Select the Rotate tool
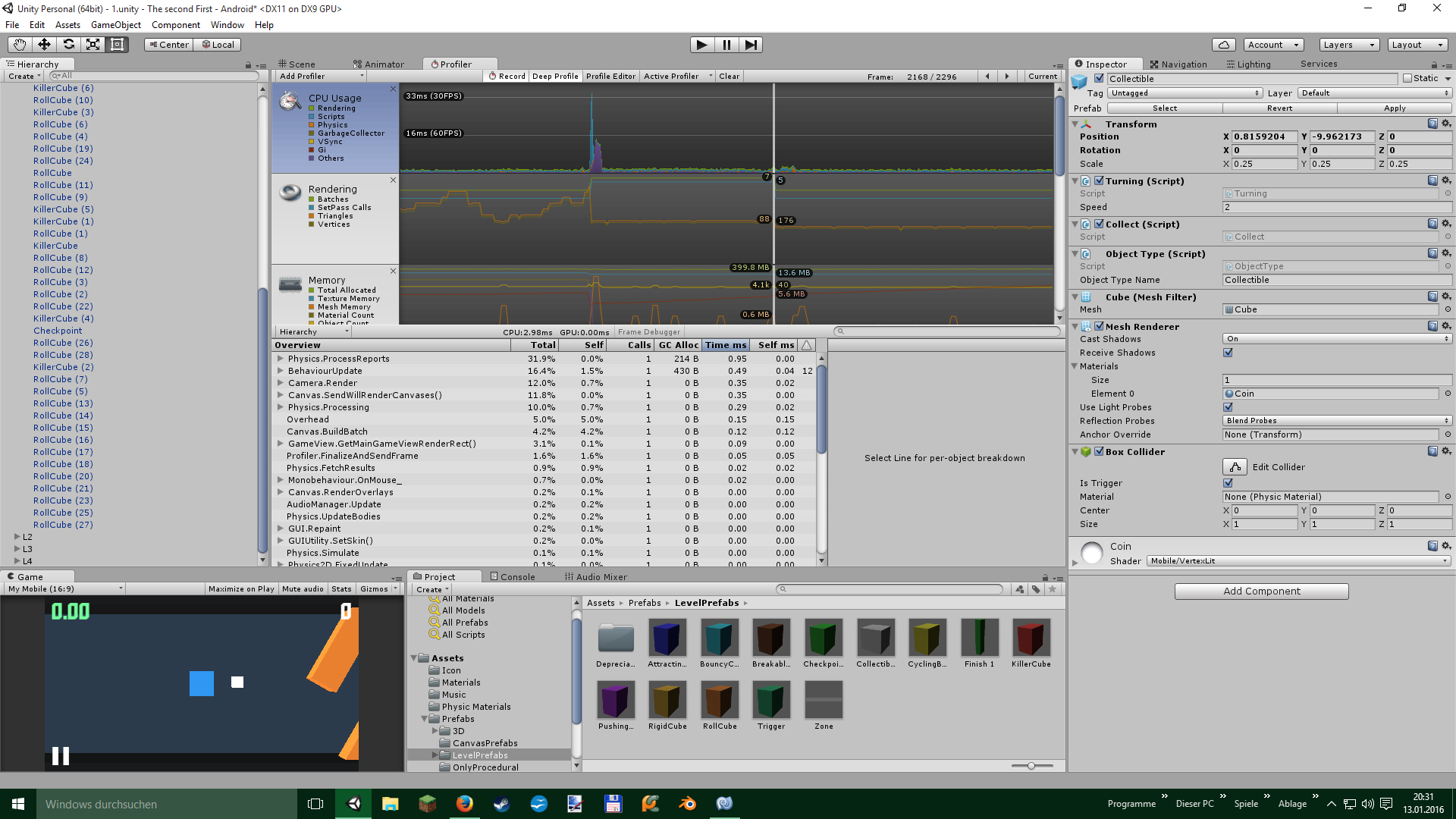 pos(68,45)
